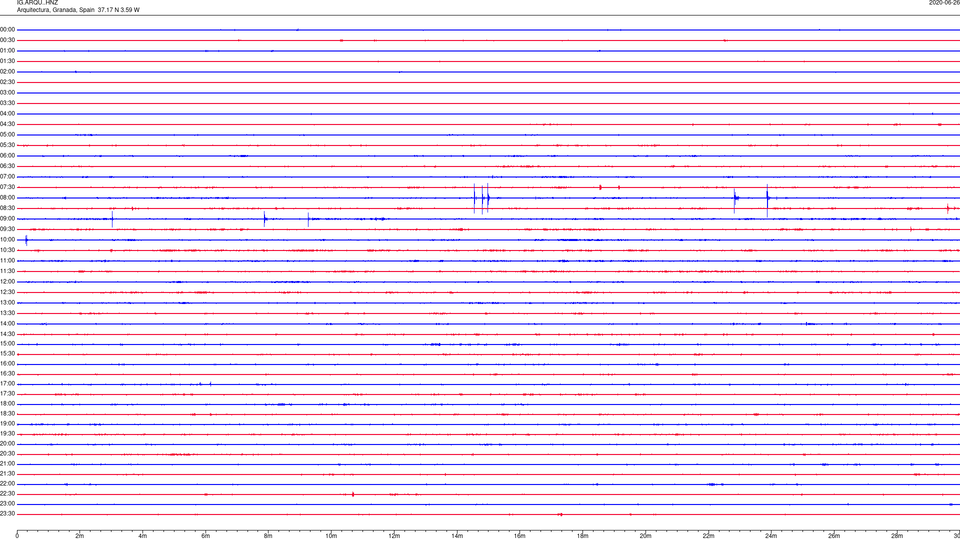Click the 28m axis tick label
This screenshot has width=960, height=540.
click(x=897, y=536)
